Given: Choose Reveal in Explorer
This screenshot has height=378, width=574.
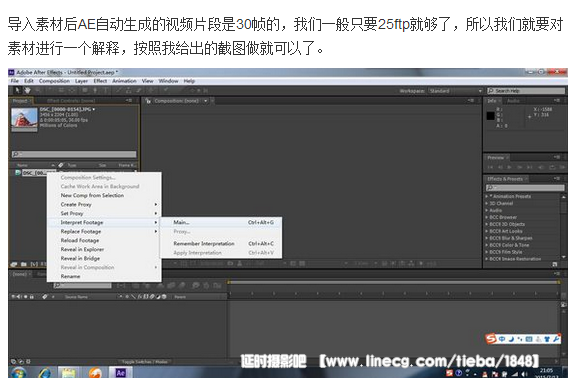Looking at the screenshot, I should pos(104,249).
